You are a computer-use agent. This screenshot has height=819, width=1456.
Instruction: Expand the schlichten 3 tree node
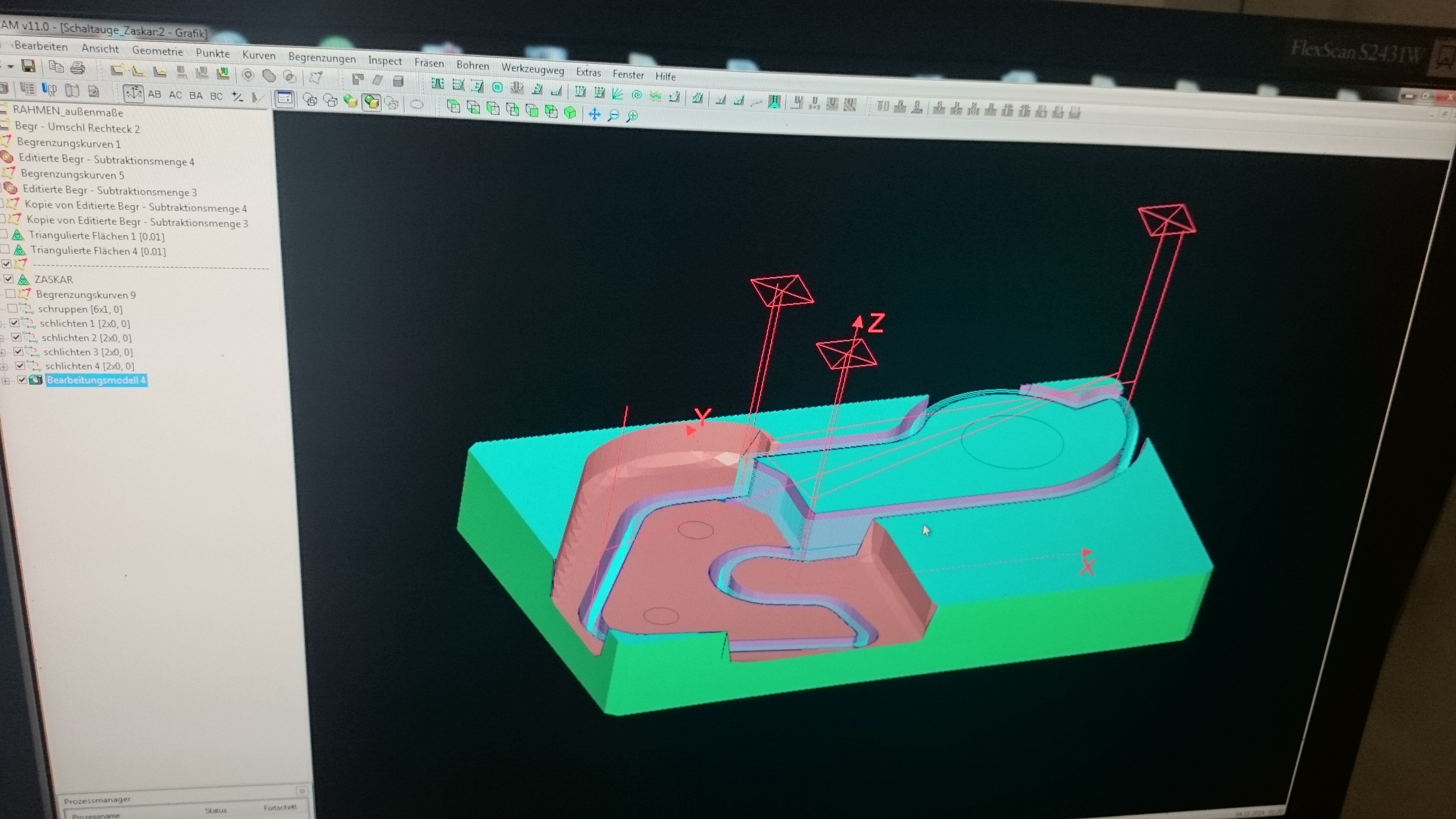(x=3, y=352)
